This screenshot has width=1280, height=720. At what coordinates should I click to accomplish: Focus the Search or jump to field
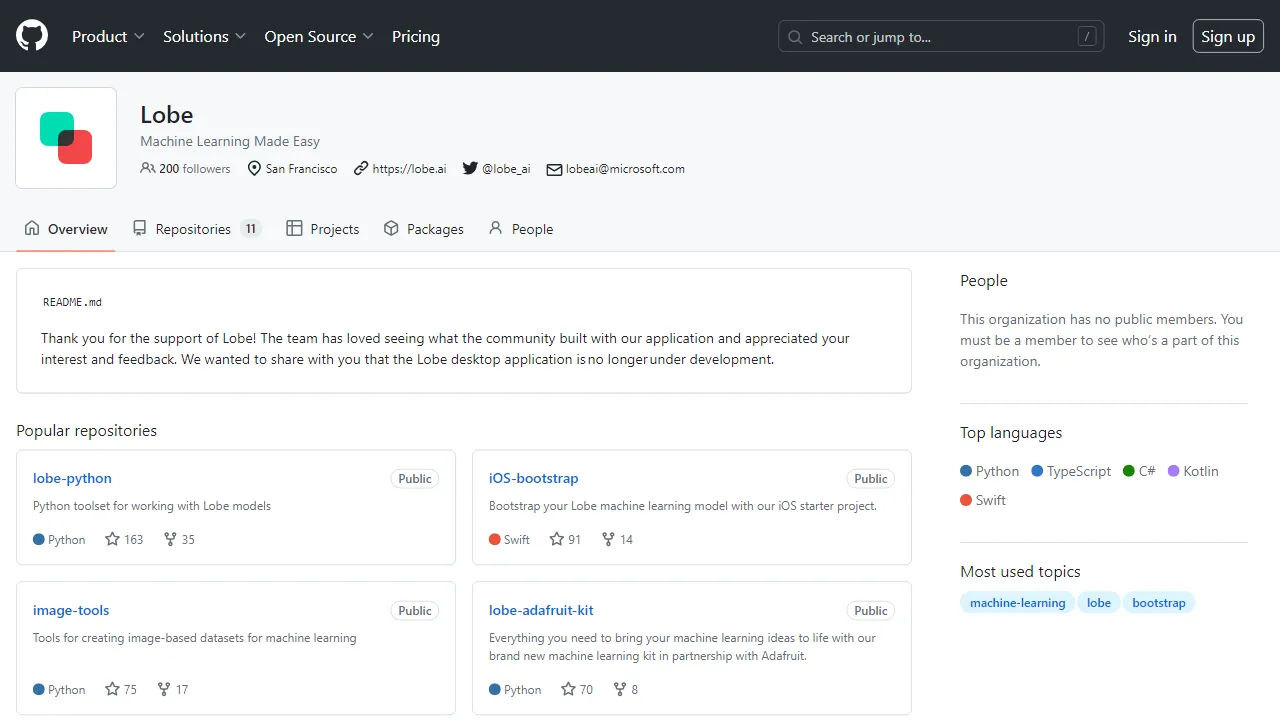(x=941, y=37)
